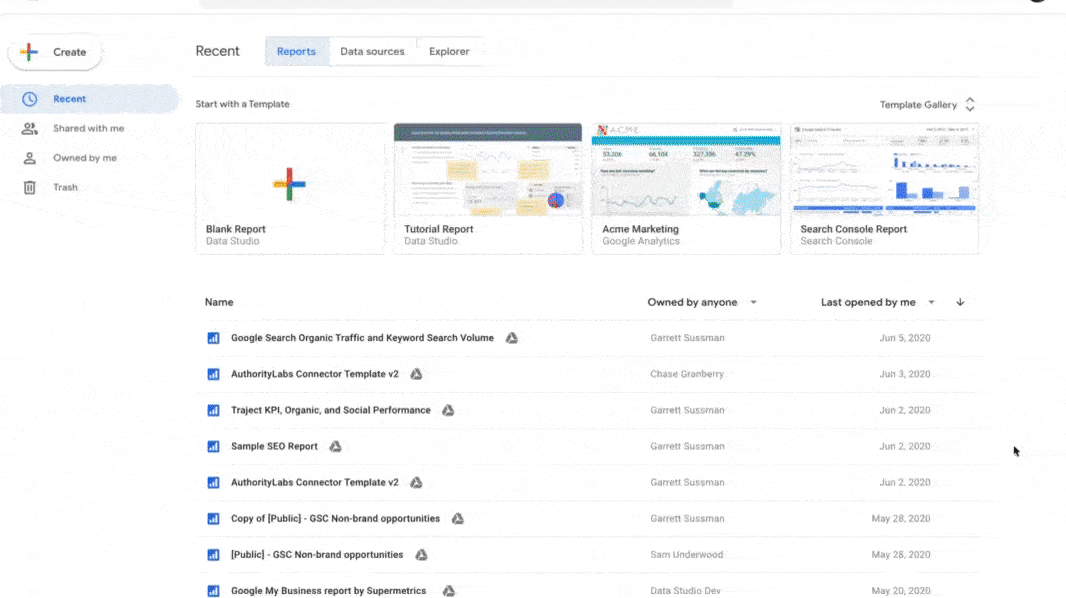The image size is (1066, 598).
Task: Open the Owned by anyone dropdown
Action: coord(702,302)
